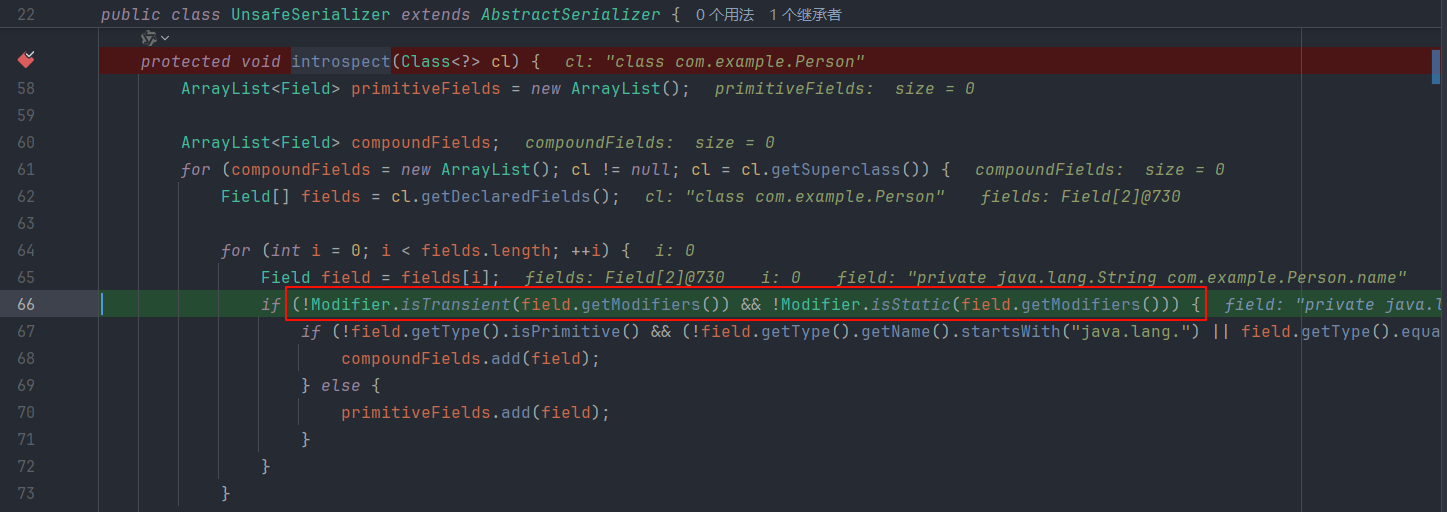Click the compoundFields.add(field) statement
This screenshot has width=1447, height=512.
[471, 358]
